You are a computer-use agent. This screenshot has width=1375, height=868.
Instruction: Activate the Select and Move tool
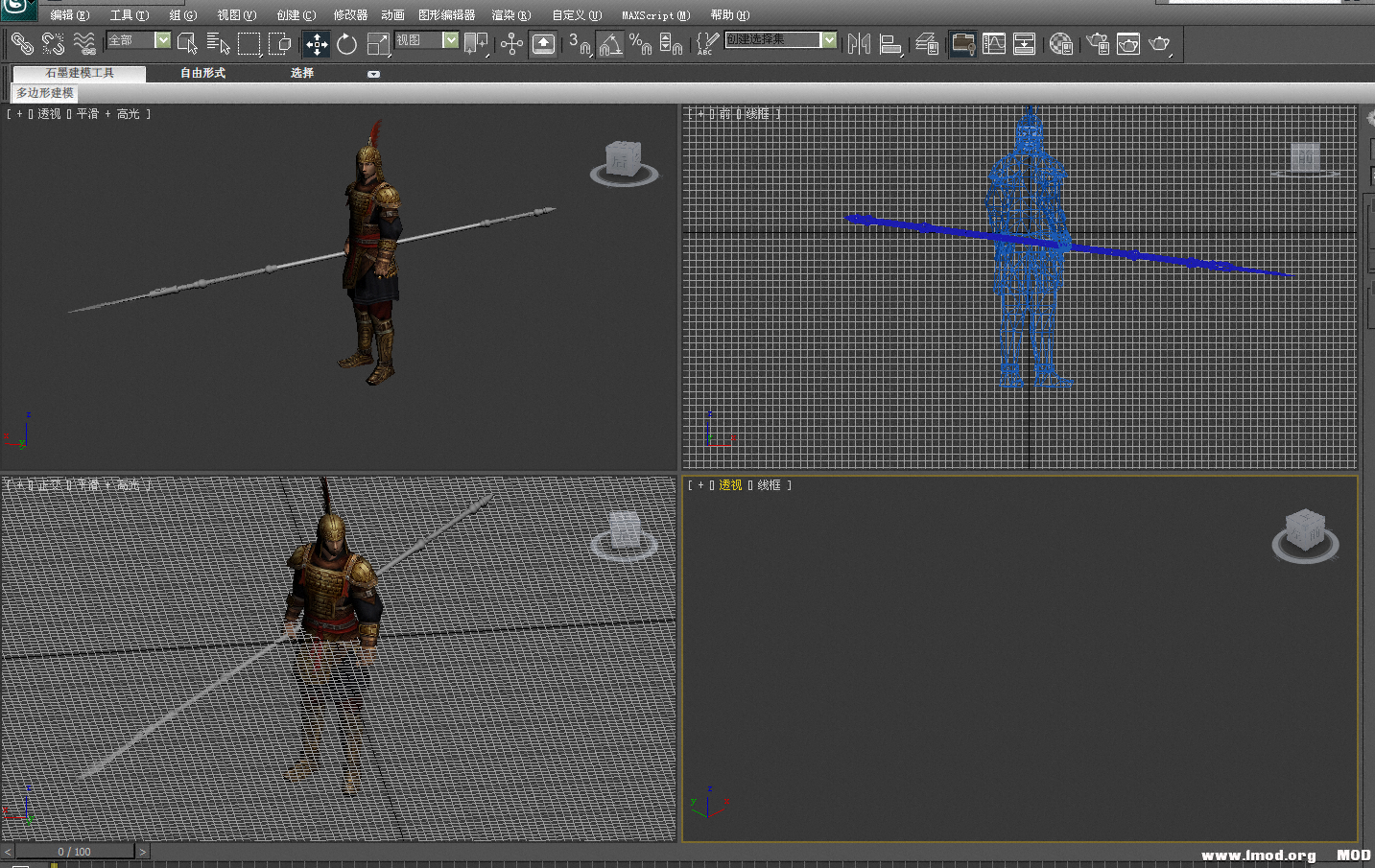pos(317,44)
